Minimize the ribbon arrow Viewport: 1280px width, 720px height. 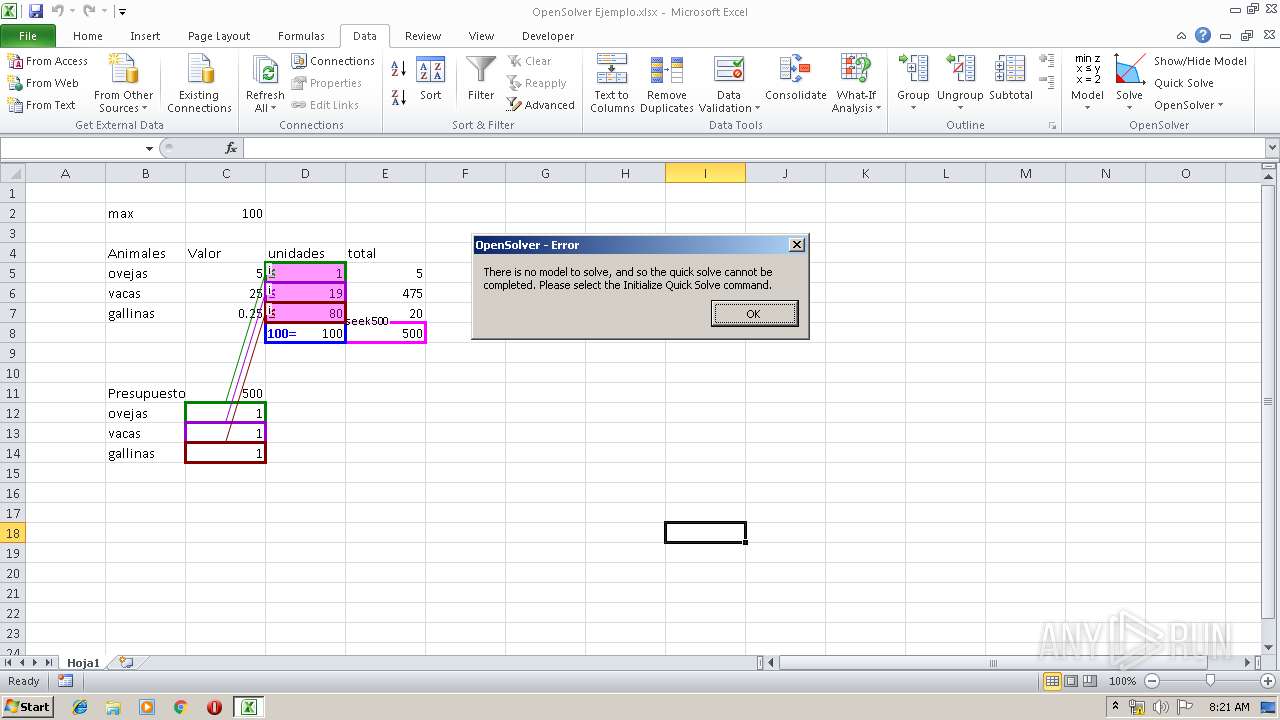[1182, 35]
